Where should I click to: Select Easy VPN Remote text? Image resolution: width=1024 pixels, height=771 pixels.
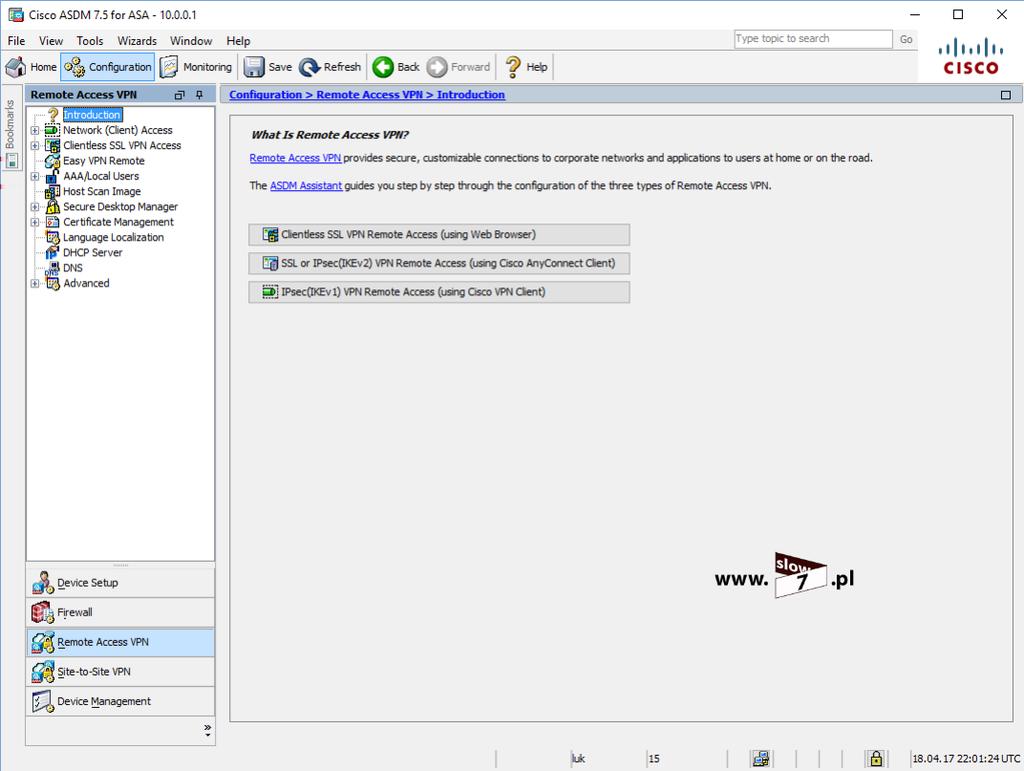104,161
